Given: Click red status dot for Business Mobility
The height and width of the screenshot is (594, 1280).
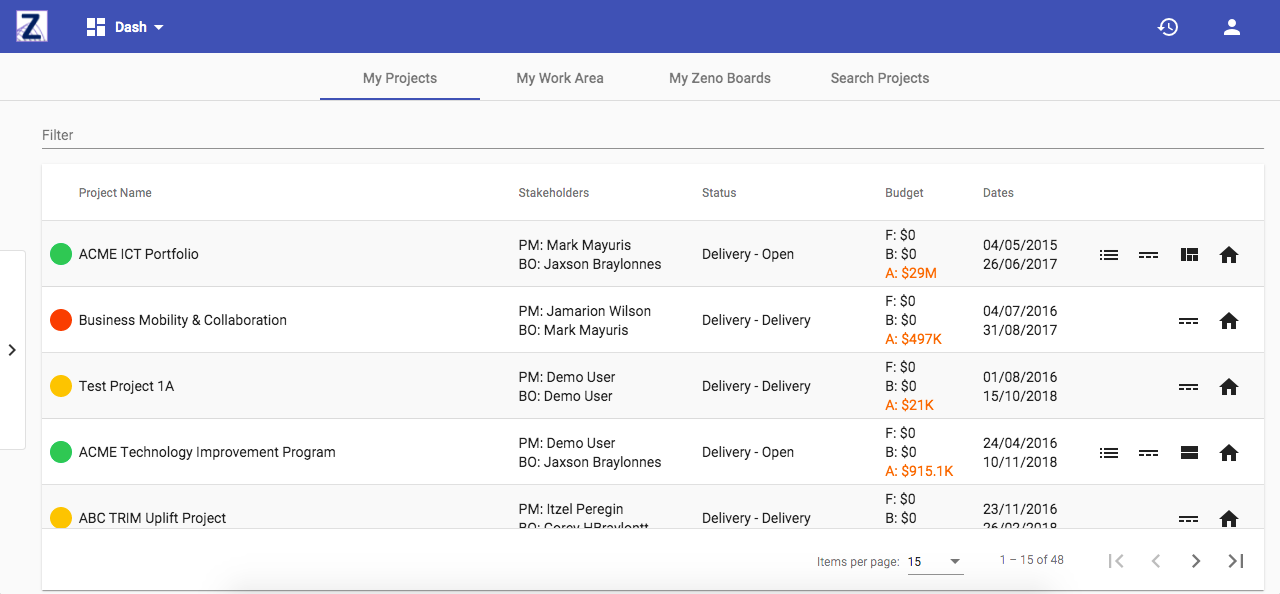Looking at the screenshot, I should point(61,320).
